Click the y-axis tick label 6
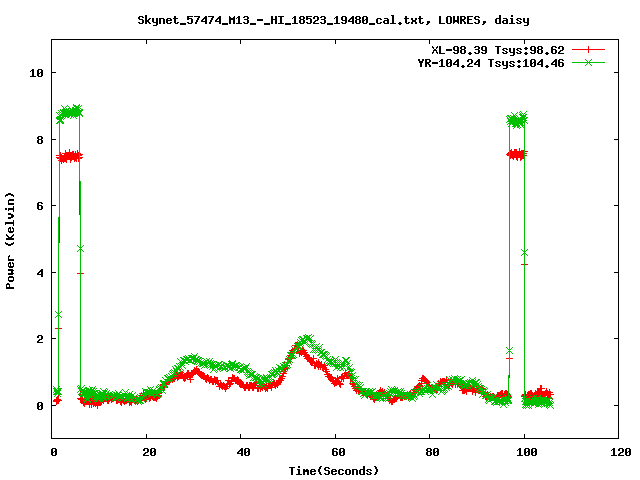 coord(40,206)
